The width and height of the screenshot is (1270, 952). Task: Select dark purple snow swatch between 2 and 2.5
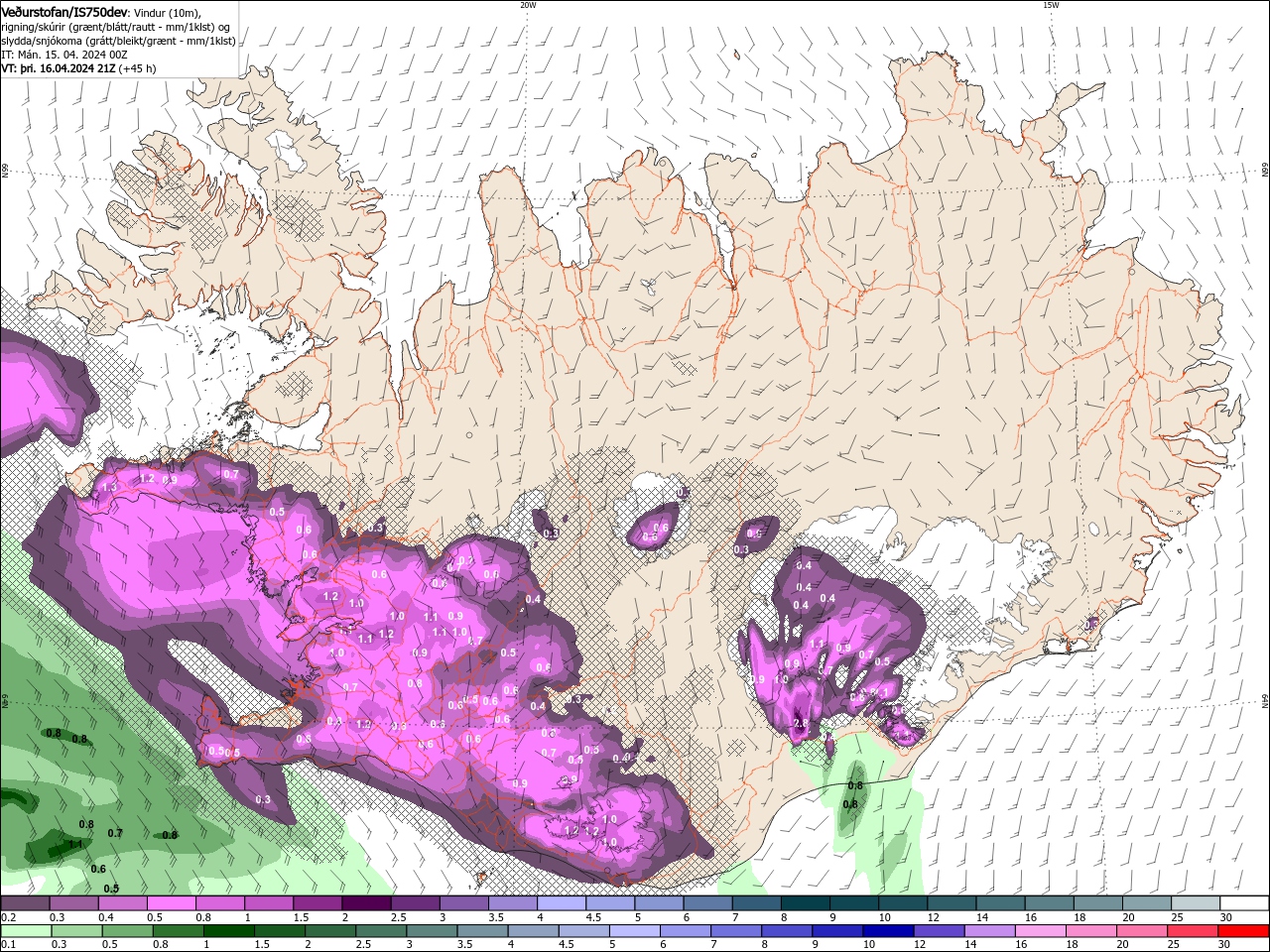[366, 903]
